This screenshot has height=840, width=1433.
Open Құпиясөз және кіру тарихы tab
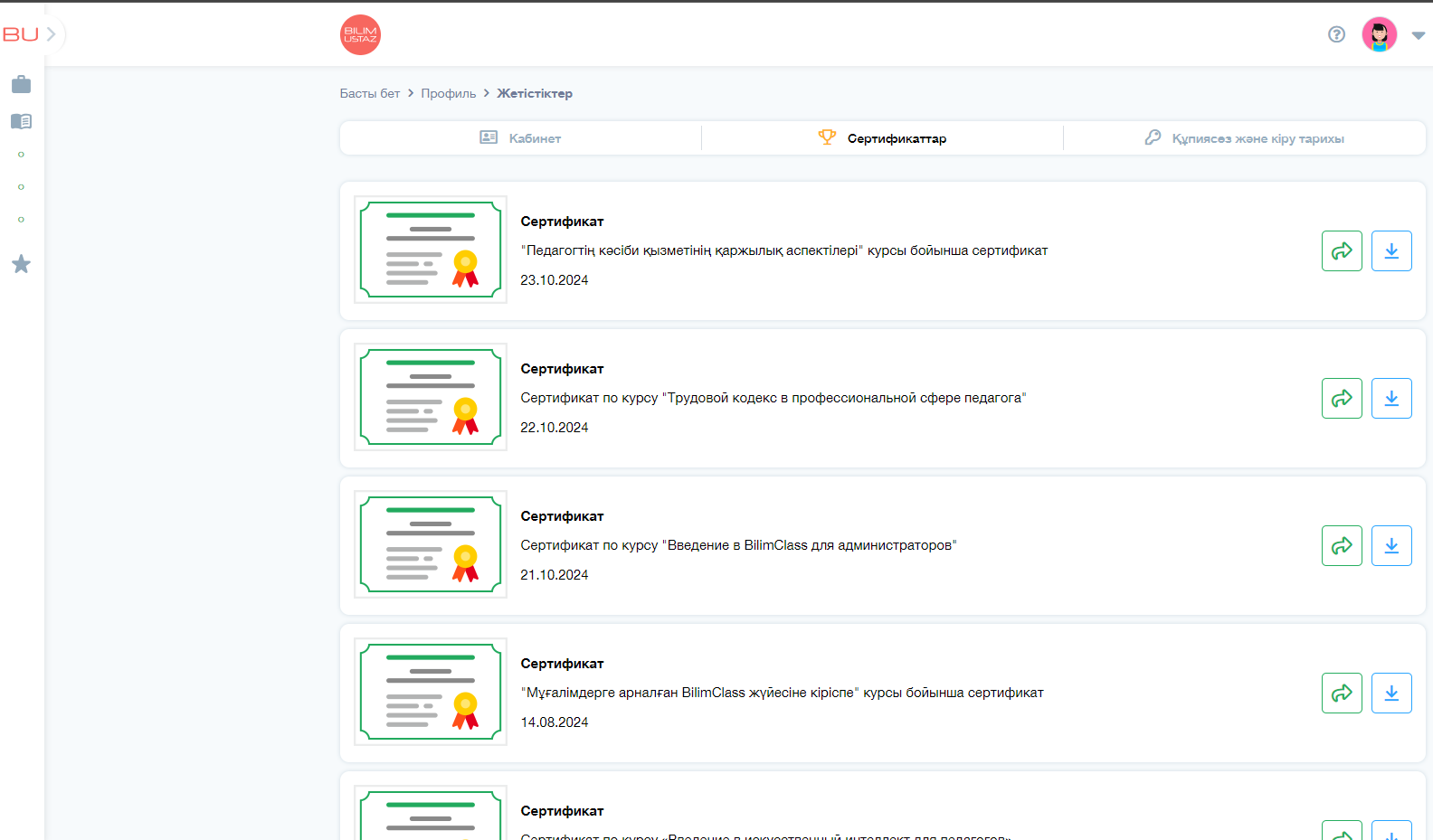(1245, 137)
